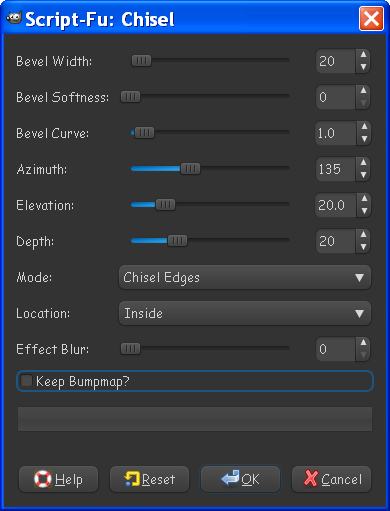Screen dimensions: 390x511
Task: Increase Bevel Softness with up arrow
Action: tap(363, 91)
